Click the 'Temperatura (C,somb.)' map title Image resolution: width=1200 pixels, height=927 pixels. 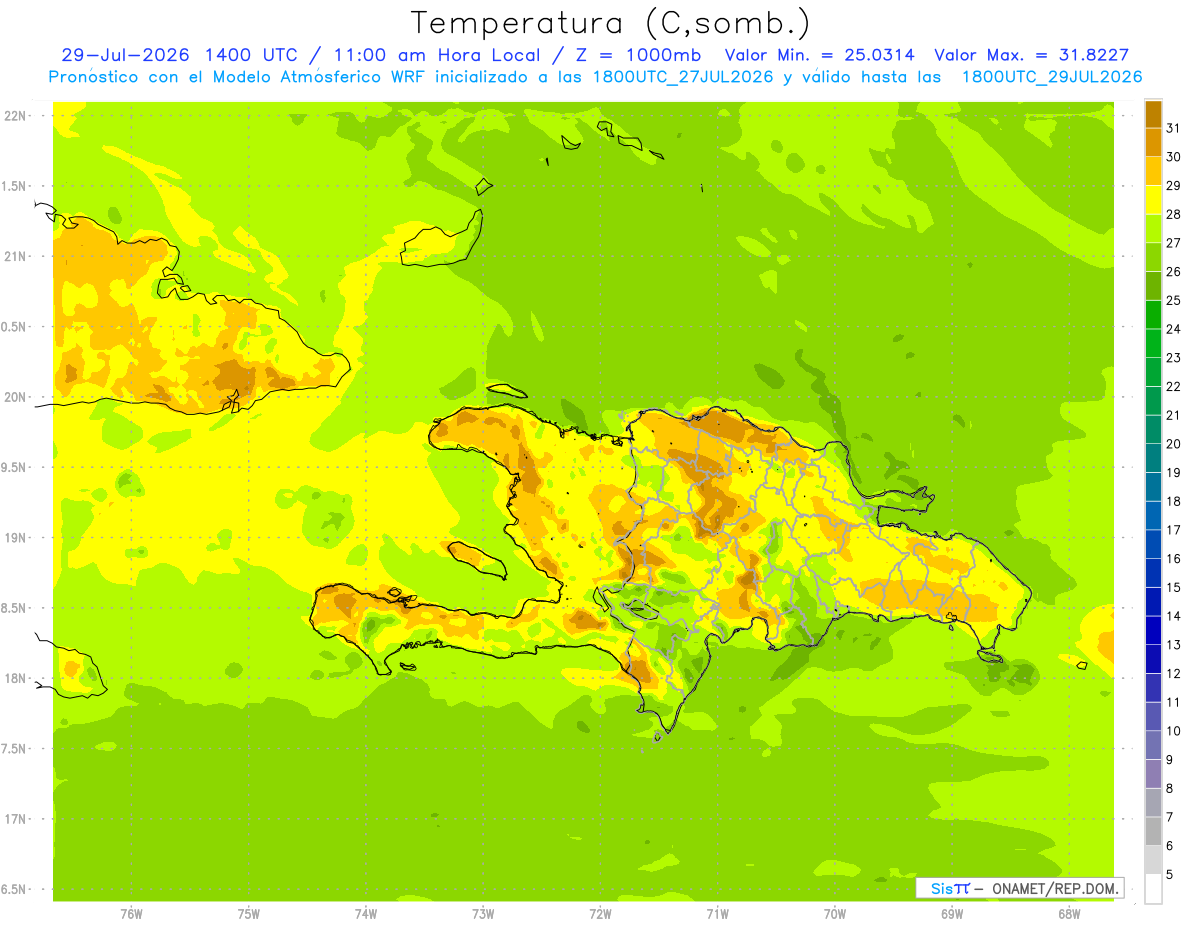click(x=610, y=23)
